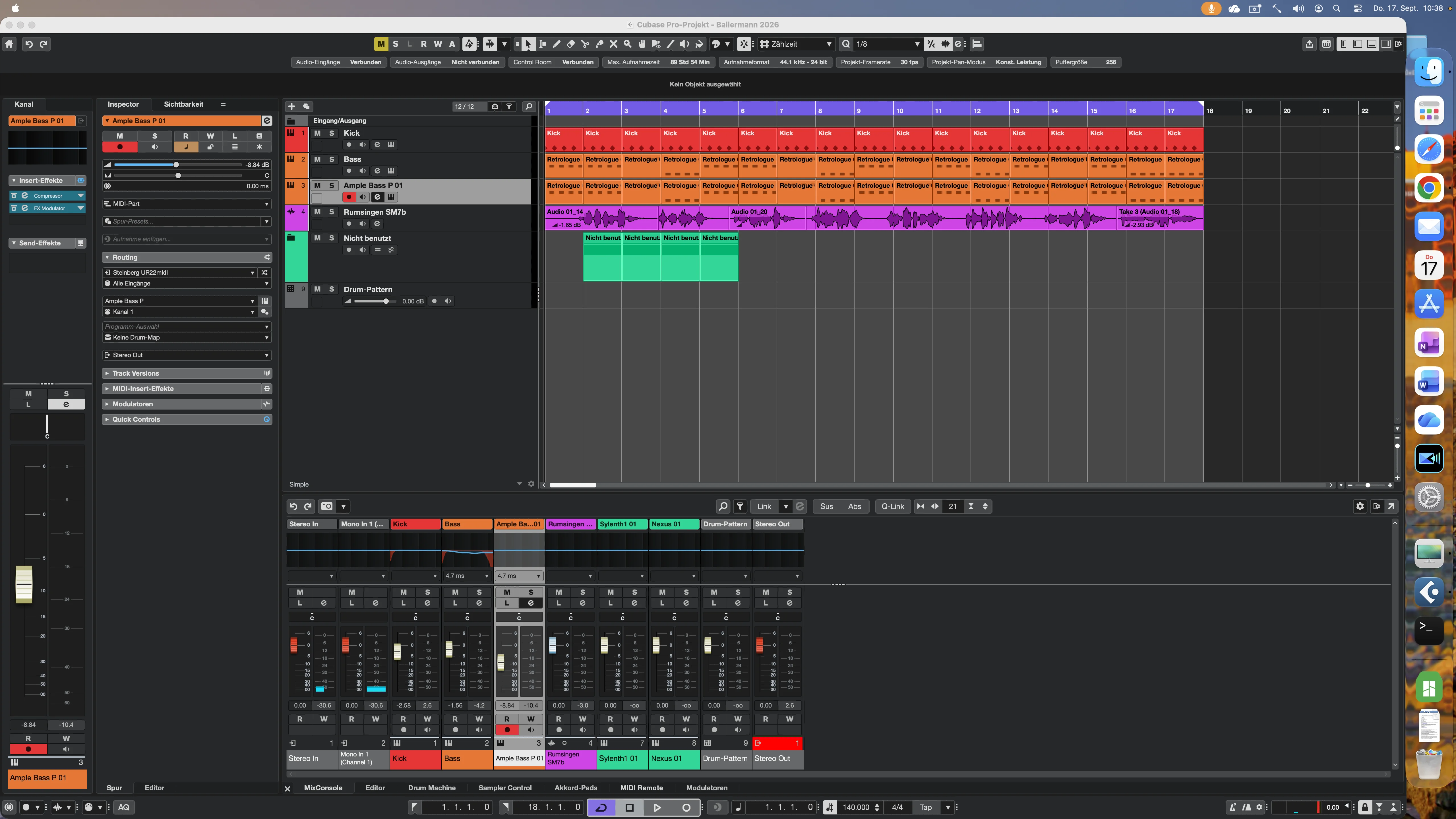Open the Sampler Control tab
Viewport: 1456px width, 819px height.
(505, 788)
